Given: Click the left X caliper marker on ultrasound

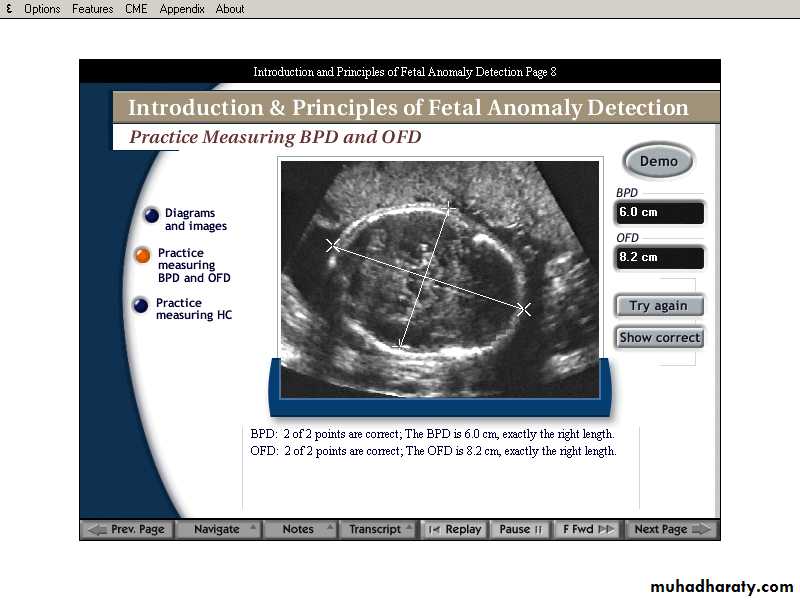Looking at the screenshot, I should [x=333, y=245].
